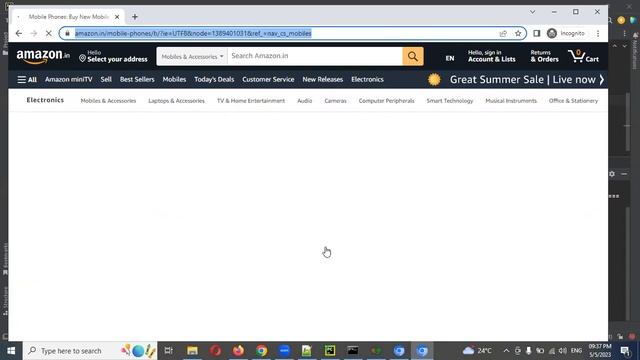Open the Windows Start menu
This screenshot has height=360, width=640.
coord(11,351)
